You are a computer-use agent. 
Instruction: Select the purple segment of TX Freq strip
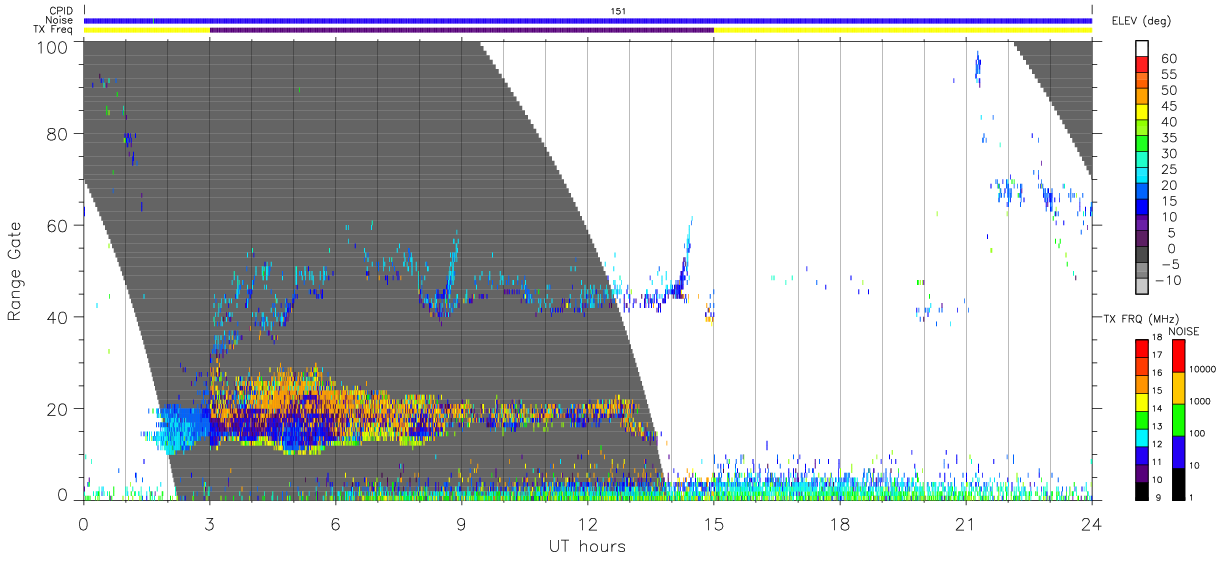(x=462, y=30)
